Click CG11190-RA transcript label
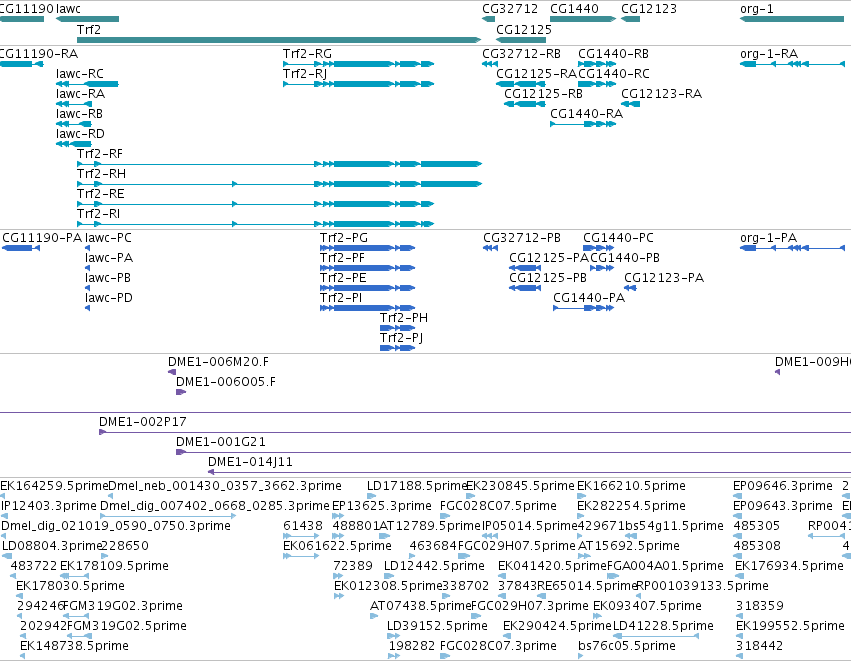 (38, 54)
